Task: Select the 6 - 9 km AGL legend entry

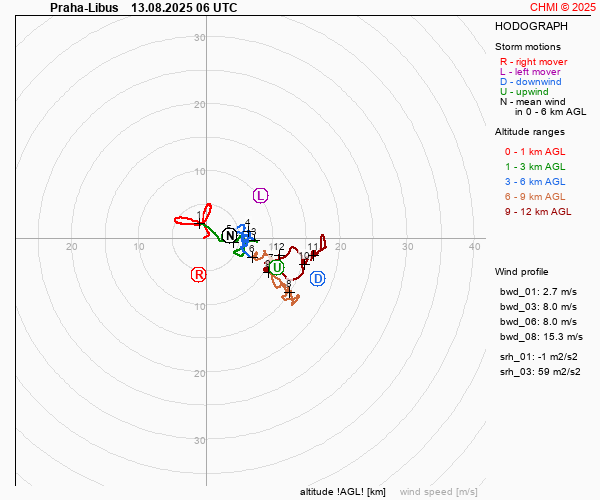Action: (535, 197)
